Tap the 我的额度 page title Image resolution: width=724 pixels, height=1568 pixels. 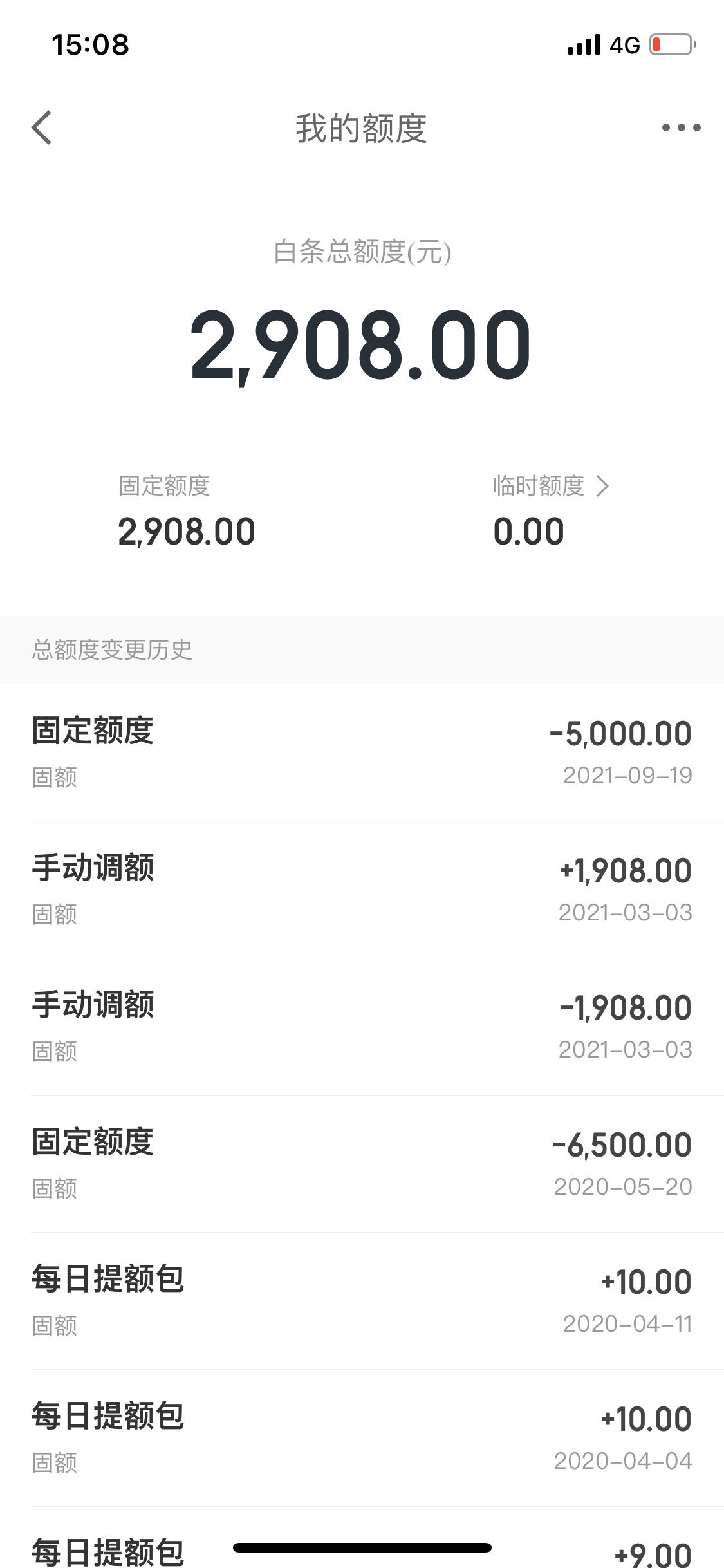pos(361,128)
